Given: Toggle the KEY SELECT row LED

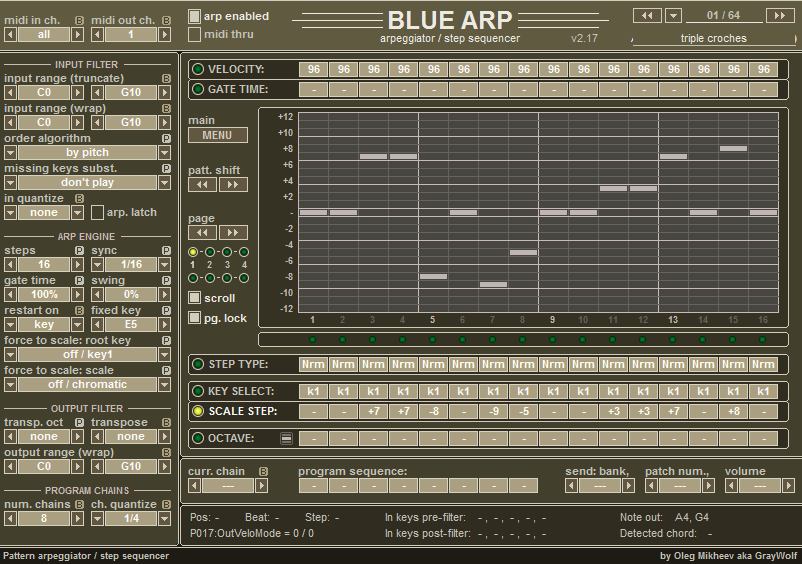Looking at the screenshot, I should (197, 391).
